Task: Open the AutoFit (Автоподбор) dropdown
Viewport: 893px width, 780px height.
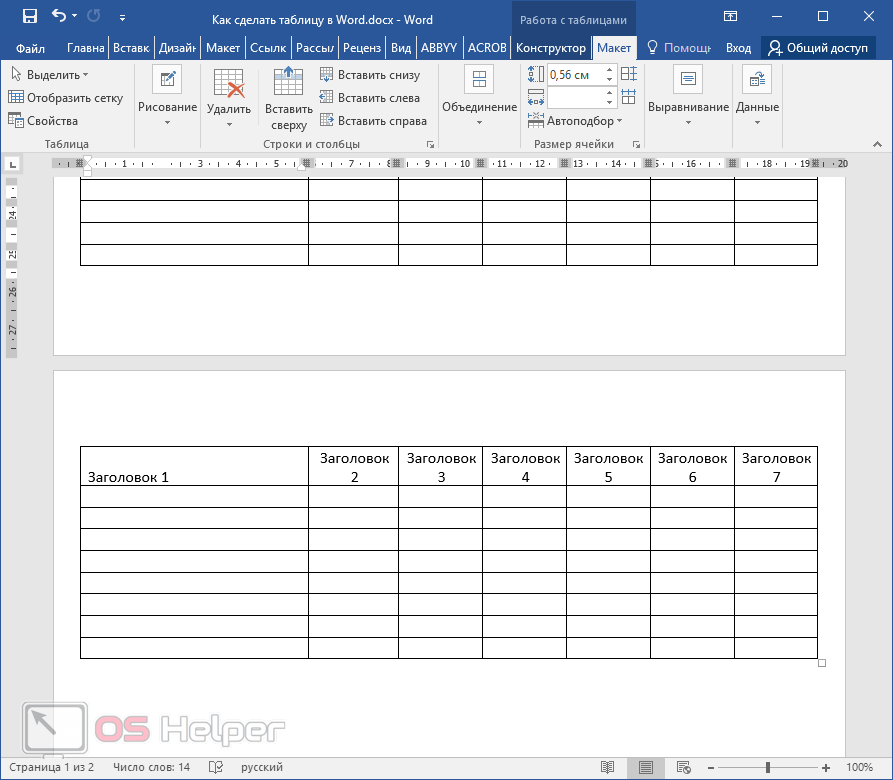Action: coord(584,121)
